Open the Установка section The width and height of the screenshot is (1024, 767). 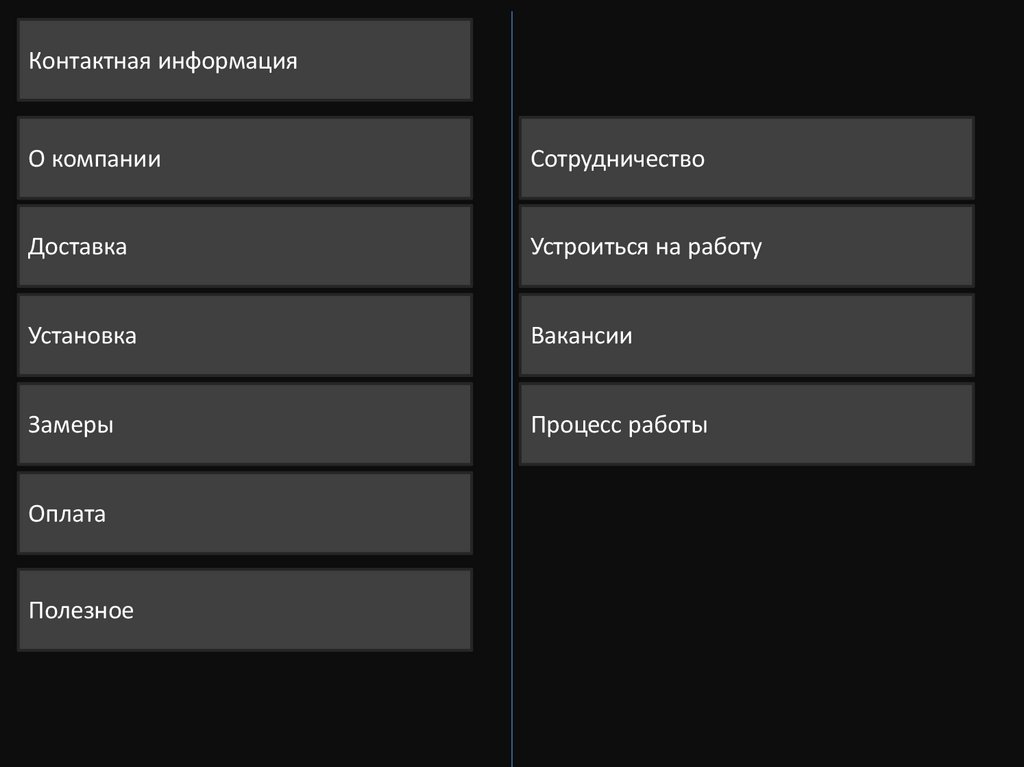click(x=245, y=336)
